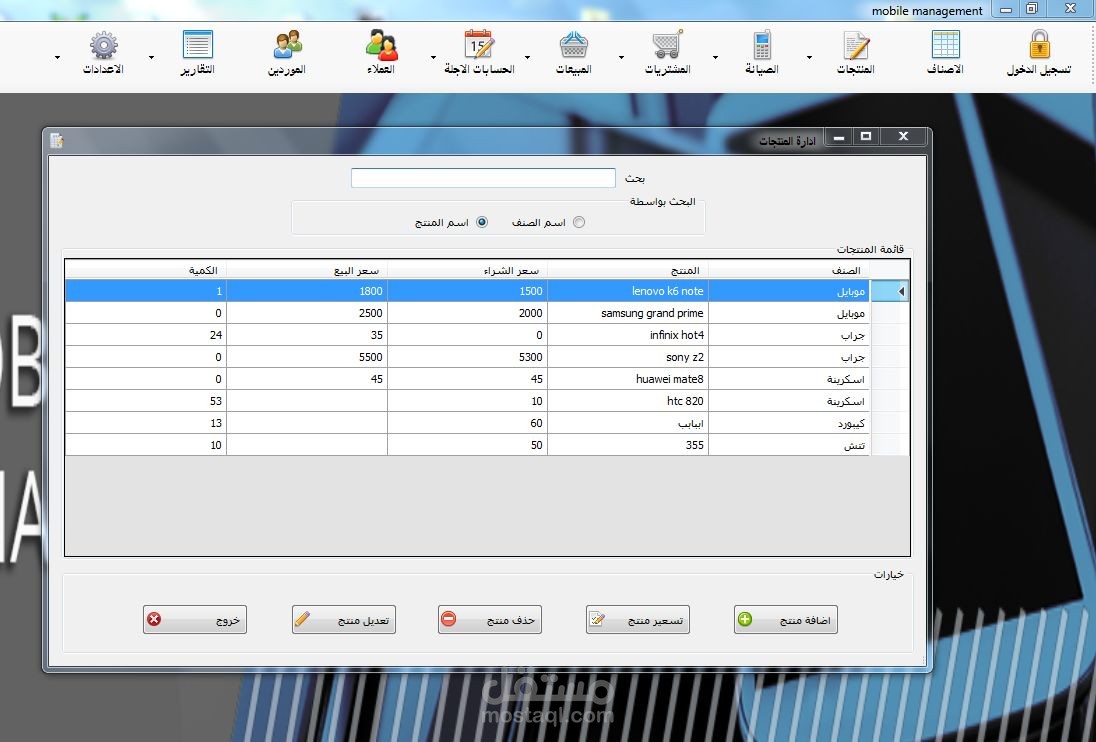Select the huawei mate8 cell
This screenshot has width=1096, height=742.
pyautogui.click(x=628, y=379)
